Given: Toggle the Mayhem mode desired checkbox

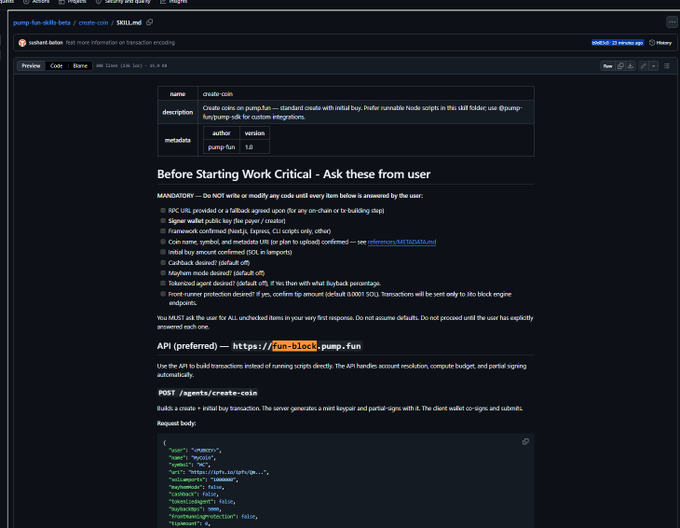Looking at the screenshot, I should [x=163, y=273].
